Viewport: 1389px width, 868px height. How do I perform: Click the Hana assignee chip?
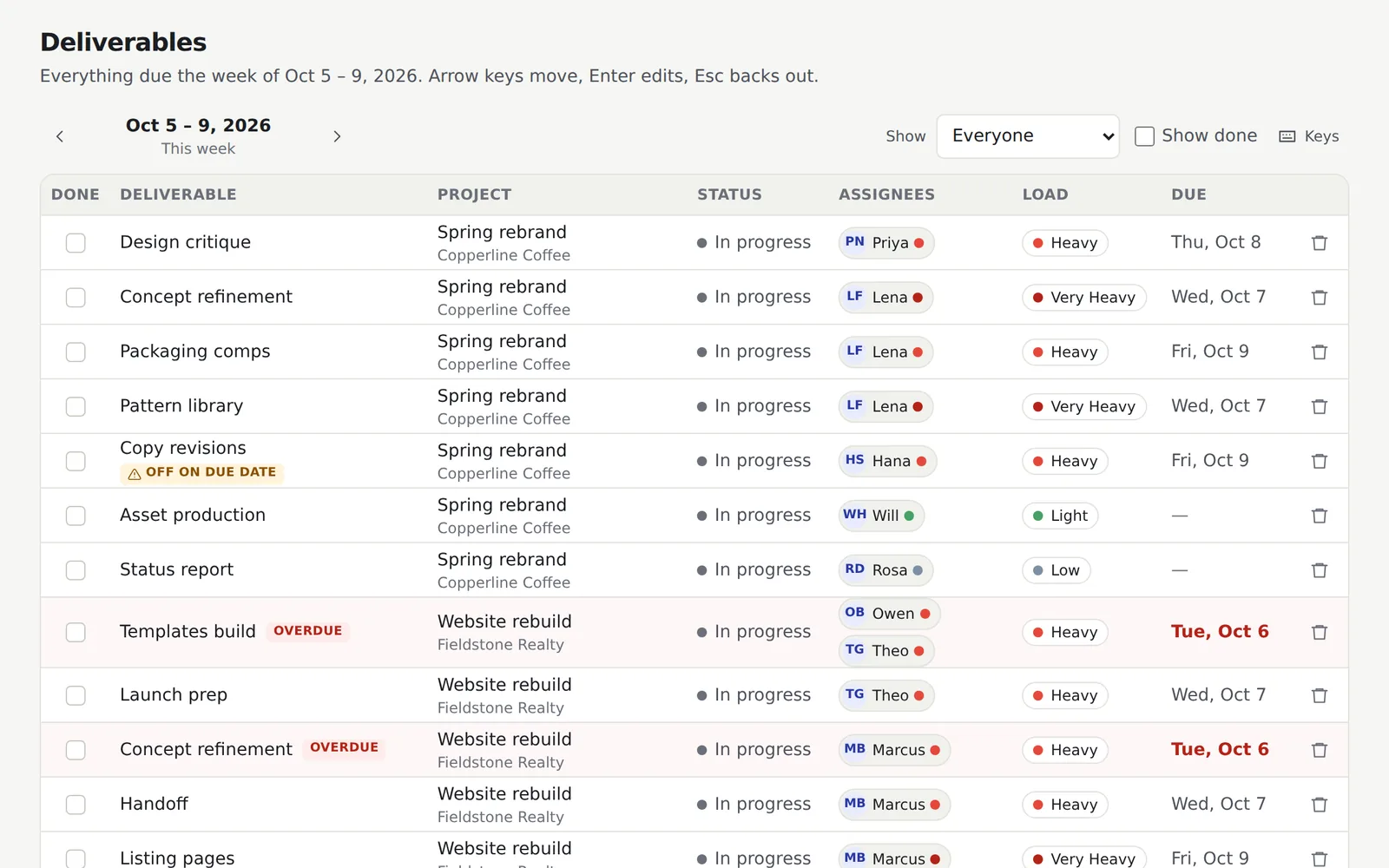coord(887,462)
